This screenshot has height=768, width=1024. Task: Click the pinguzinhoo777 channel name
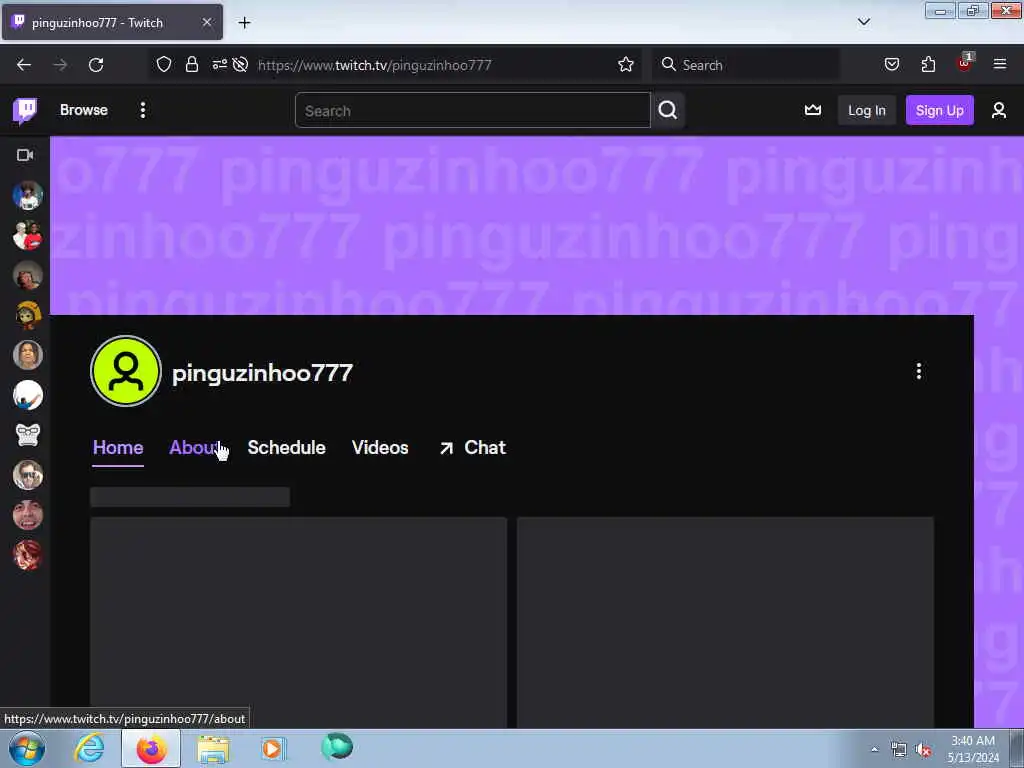point(263,373)
